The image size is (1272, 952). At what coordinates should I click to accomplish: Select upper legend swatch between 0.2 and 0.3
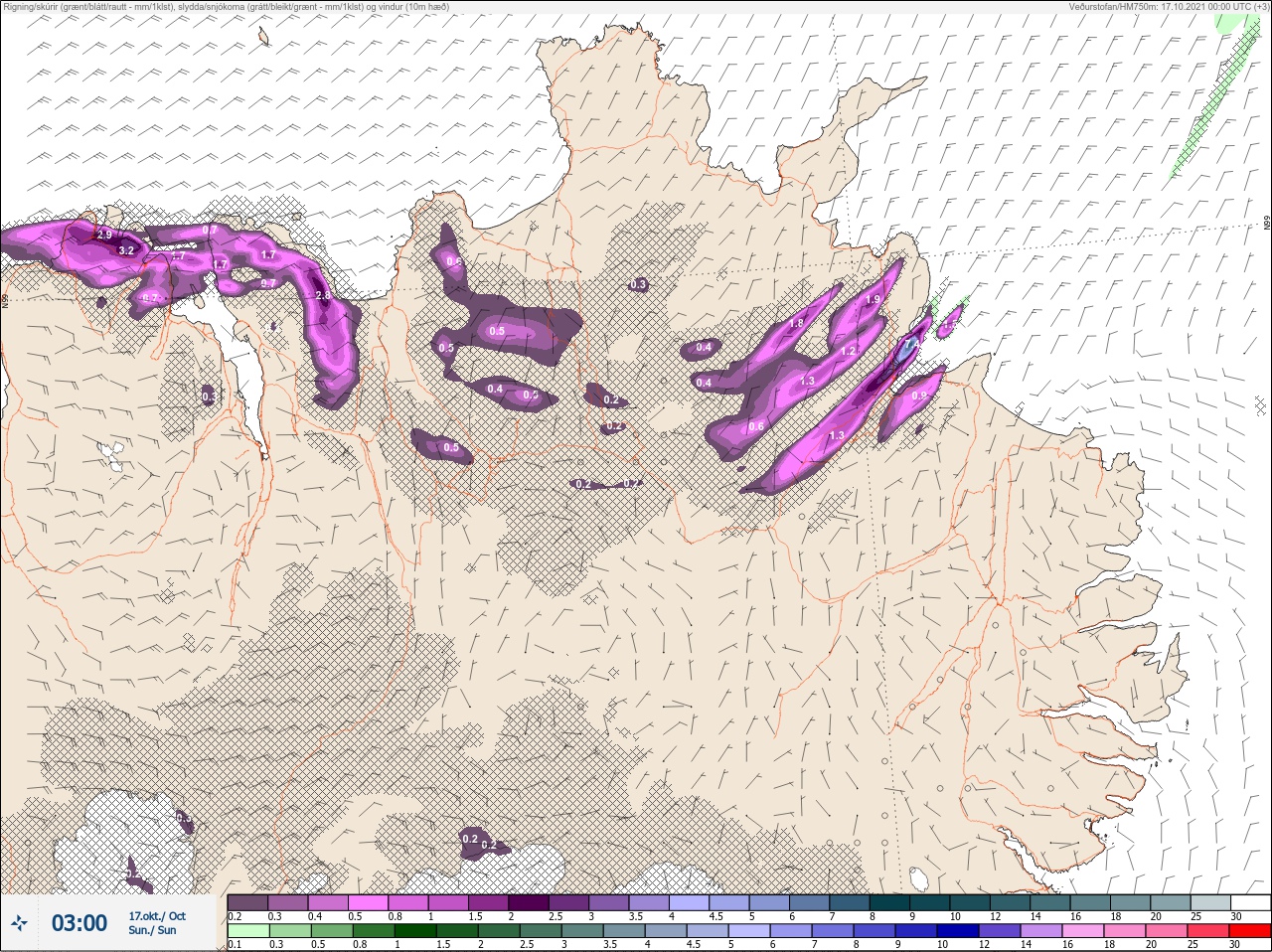click(x=248, y=902)
